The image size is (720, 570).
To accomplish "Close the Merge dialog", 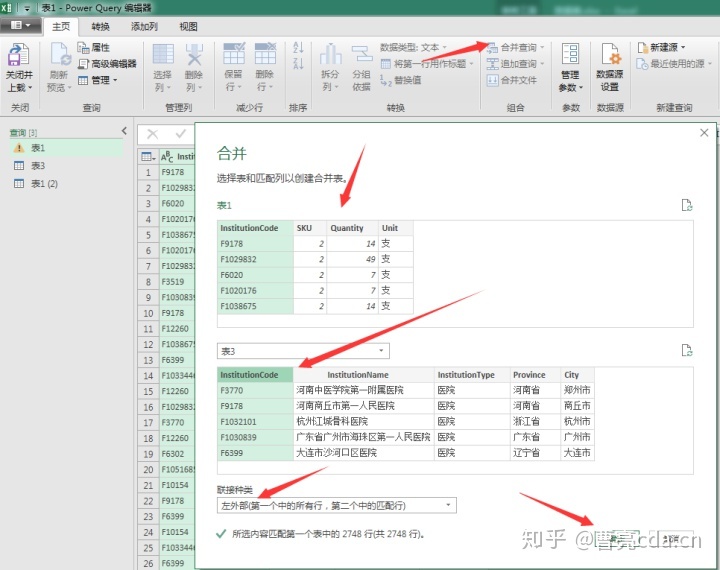I will pos(704,133).
